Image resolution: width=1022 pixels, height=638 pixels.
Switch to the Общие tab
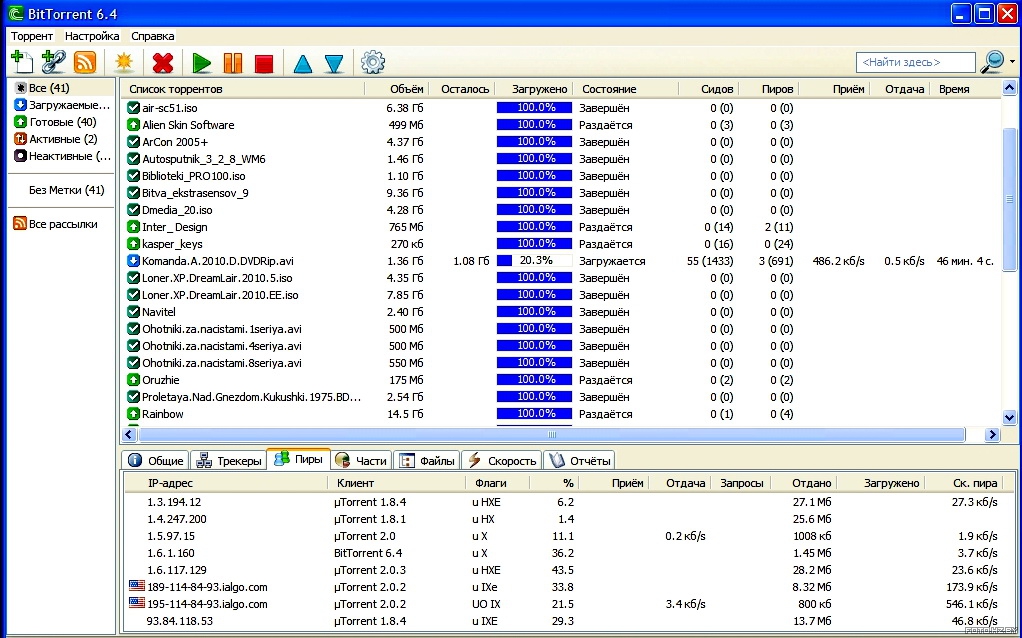(x=155, y=461)
